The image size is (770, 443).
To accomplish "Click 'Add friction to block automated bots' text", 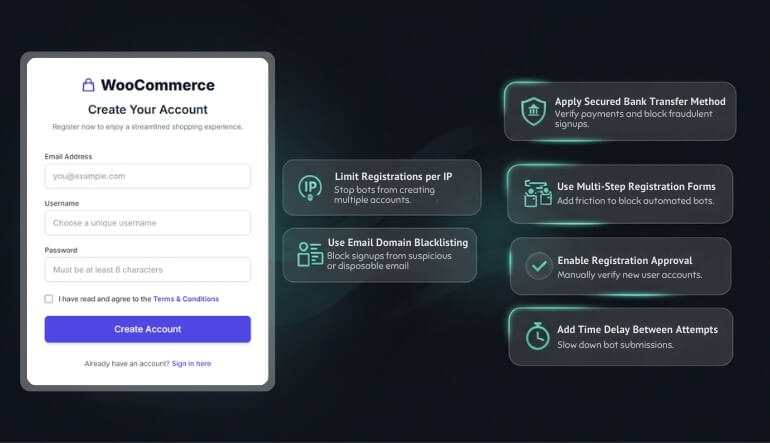I will point(635,201).
